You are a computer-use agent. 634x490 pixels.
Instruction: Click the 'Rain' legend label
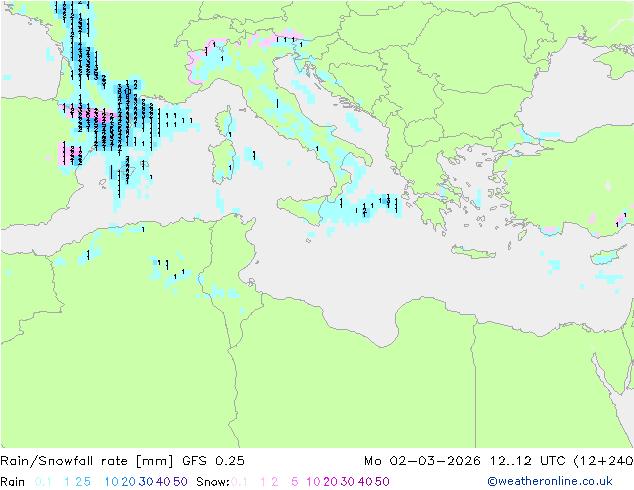13,482
